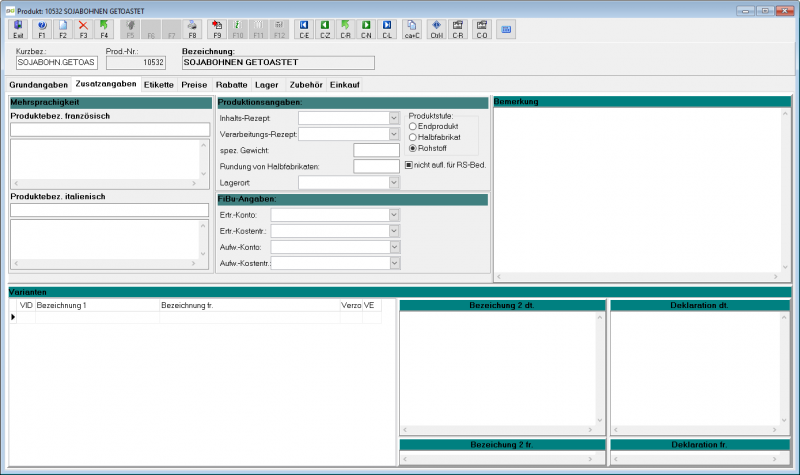Select the Varianten row marker arrow
The height and width of the screenshot is (475, 800).
[x=13, y=317]
